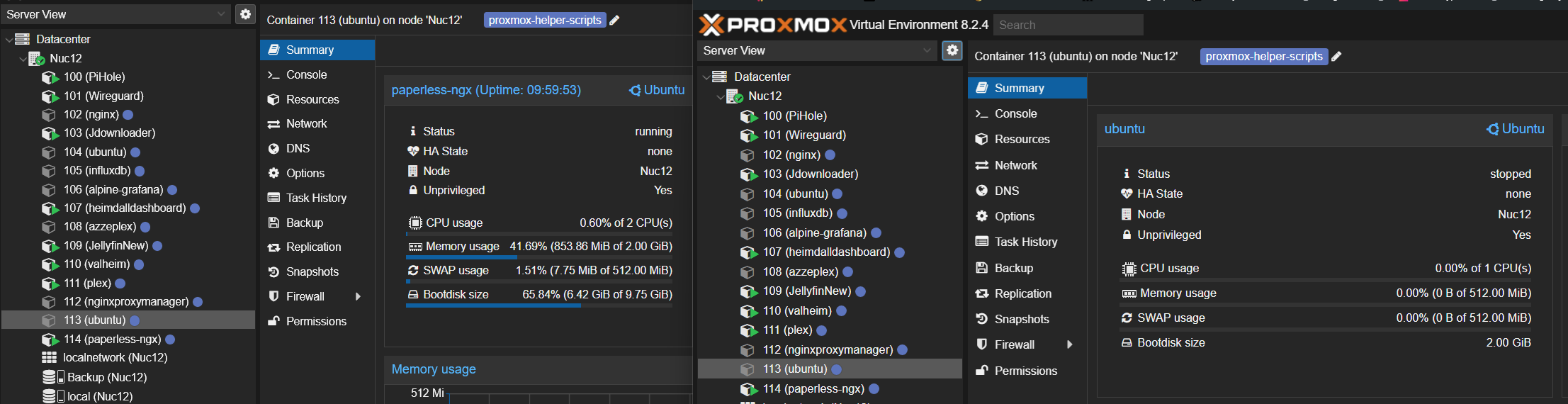Select 109 (JellyfinNew) in left tree

point(106,245)
